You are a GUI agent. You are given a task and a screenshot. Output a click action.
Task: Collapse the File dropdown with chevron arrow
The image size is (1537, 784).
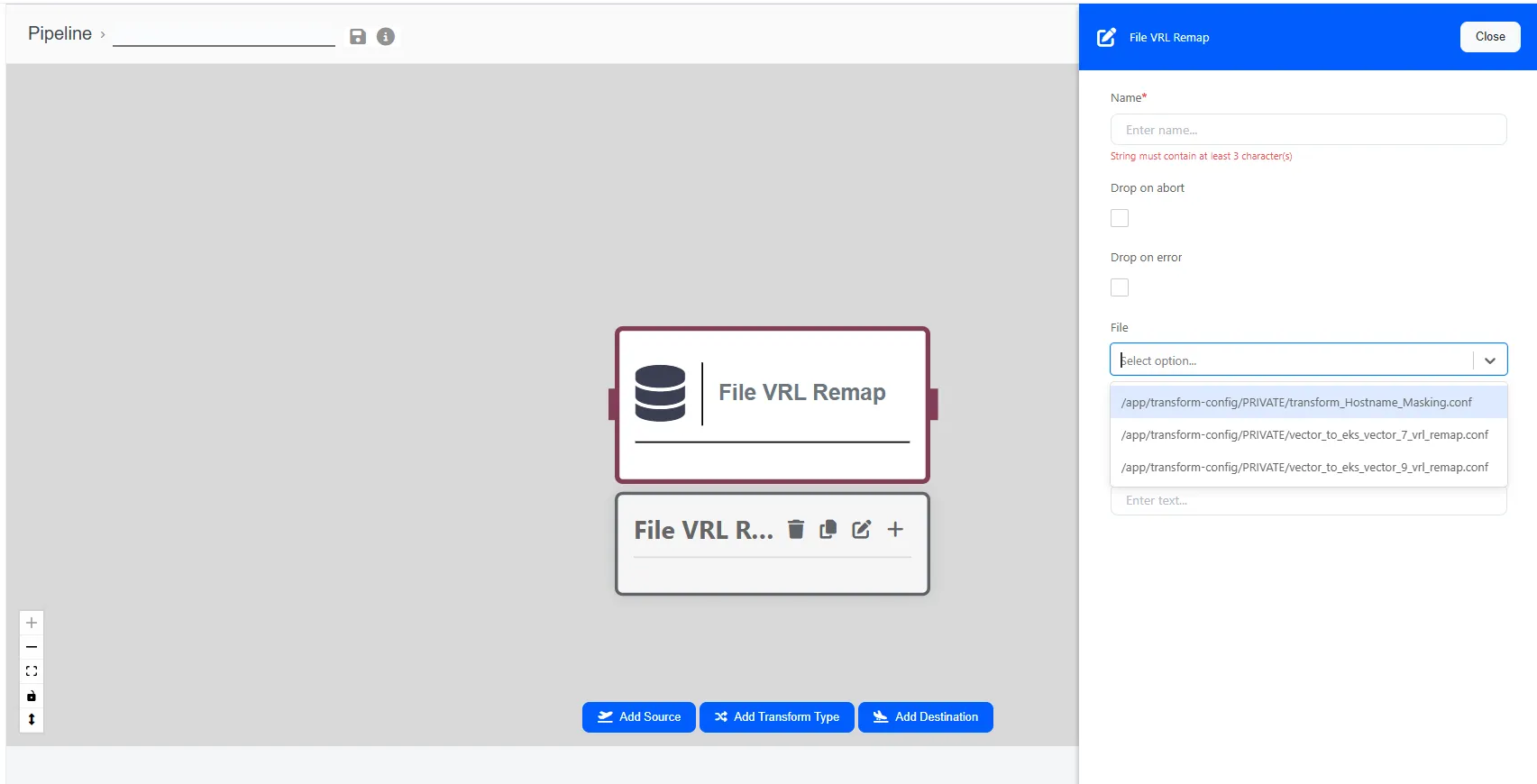click(x=1490, y=360)
